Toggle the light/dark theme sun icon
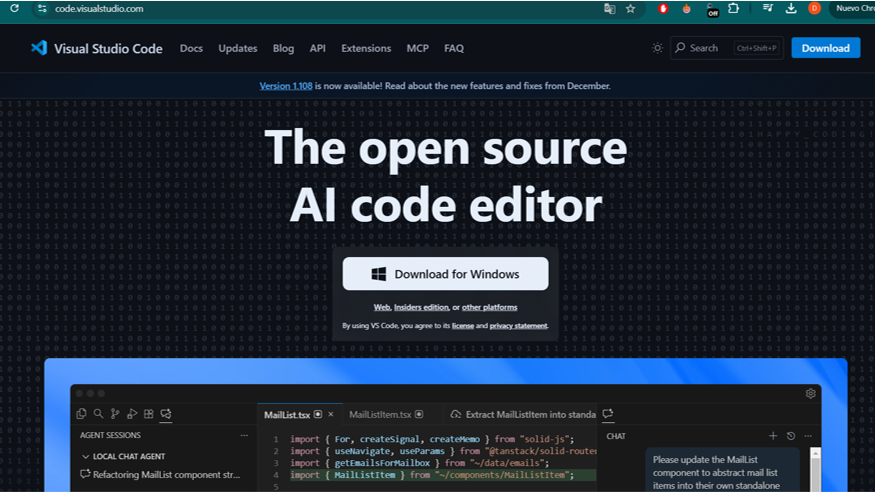Image resolution: width=875 pixels, height=492 pixels. [657, 48]
